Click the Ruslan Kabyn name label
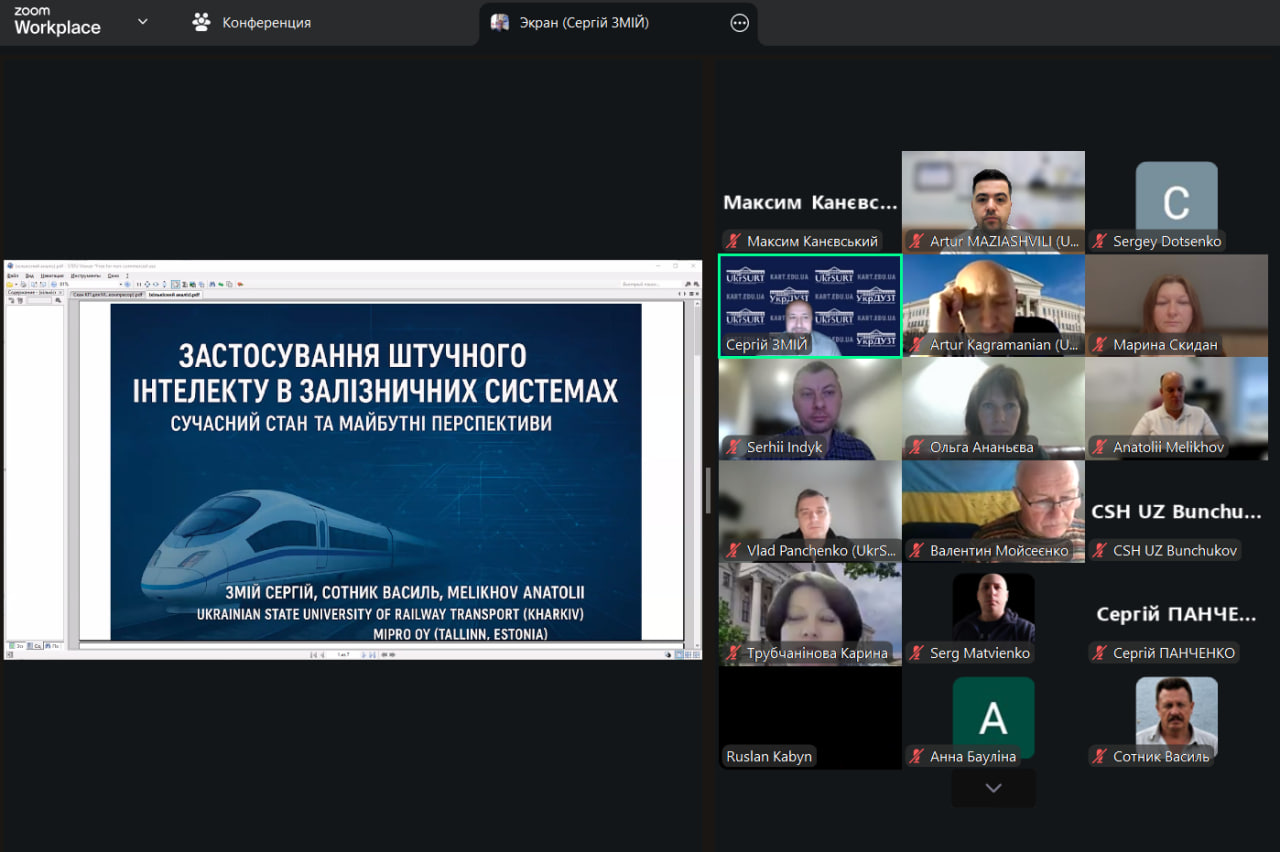This screenshot has height=852, width=1280. [769, 756]
